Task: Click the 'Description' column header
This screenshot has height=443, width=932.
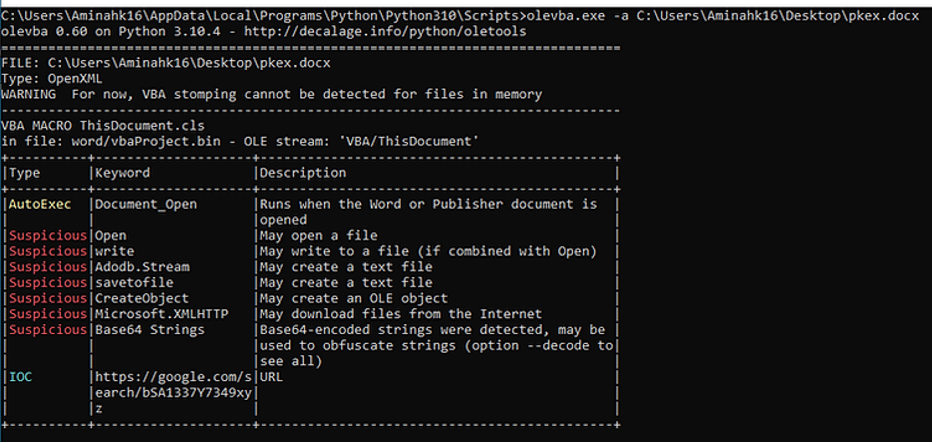Action: coord(302,173)
